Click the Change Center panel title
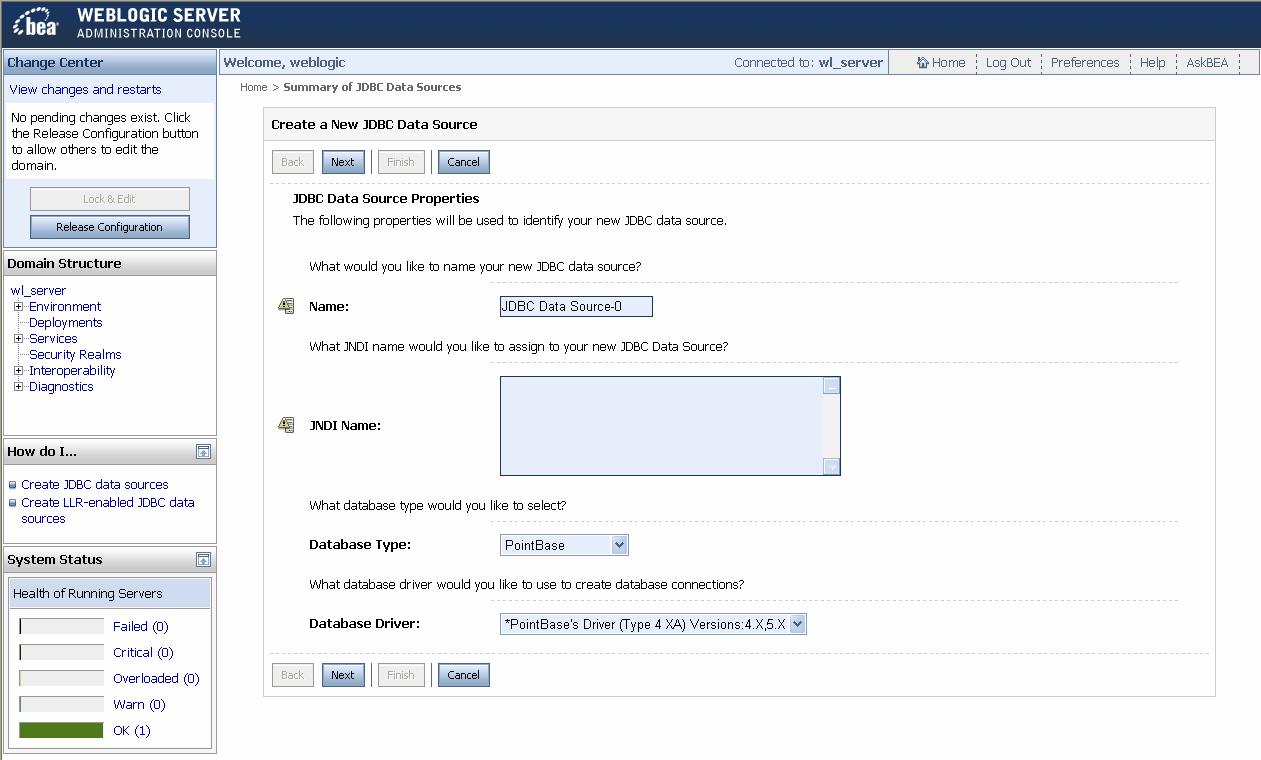Image resolution: width=1261 pixels, height=760 pixels. tap(55, 63)
